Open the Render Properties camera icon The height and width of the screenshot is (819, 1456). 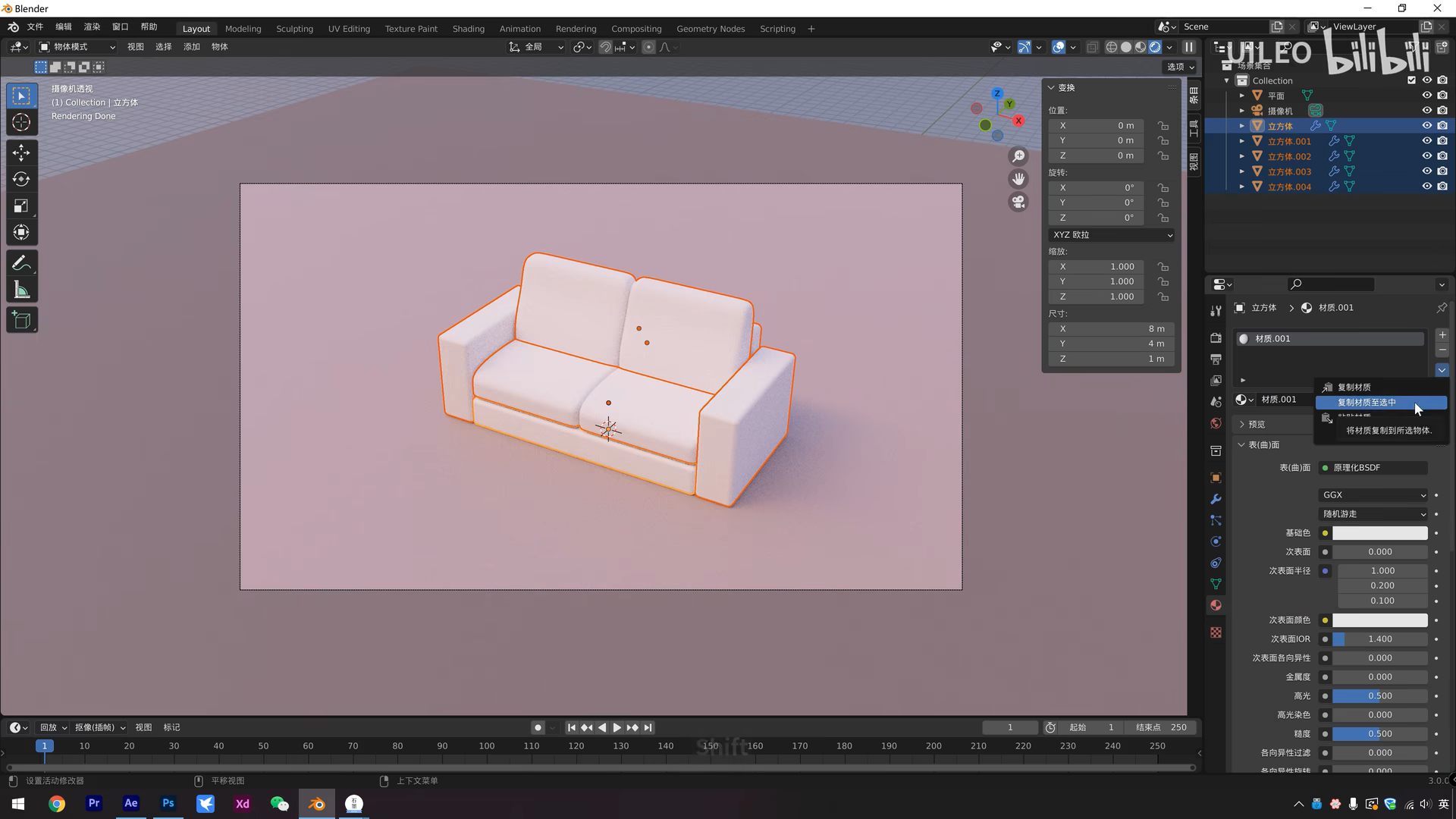1216,337
